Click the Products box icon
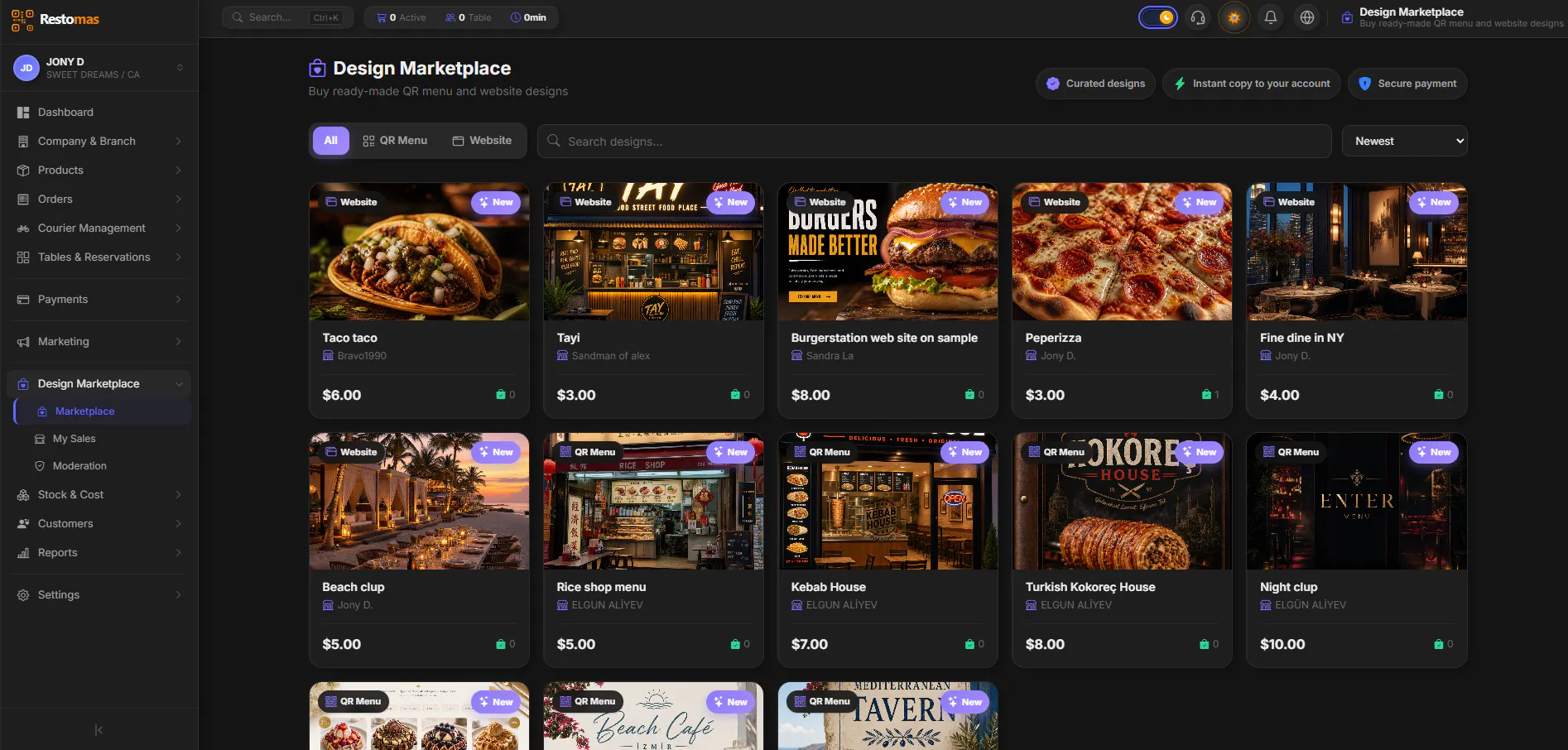1568x750 pixels. click(x=23, y=171)
